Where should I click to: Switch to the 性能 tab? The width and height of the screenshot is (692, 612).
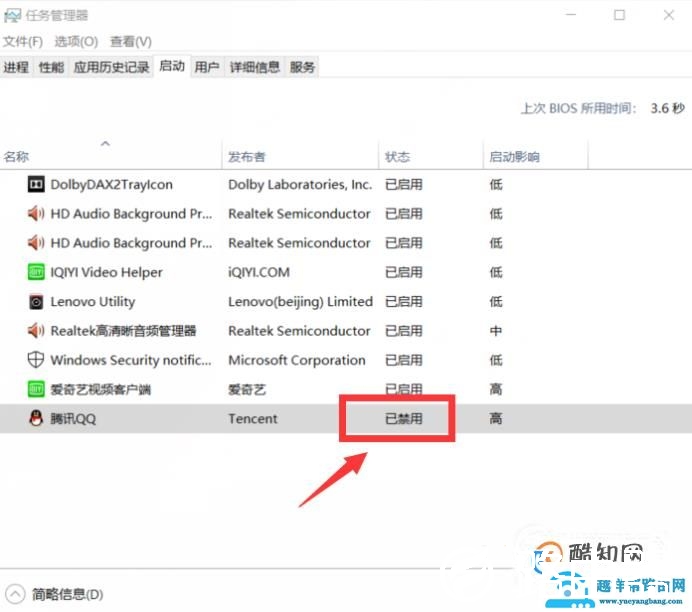(51, 67)
